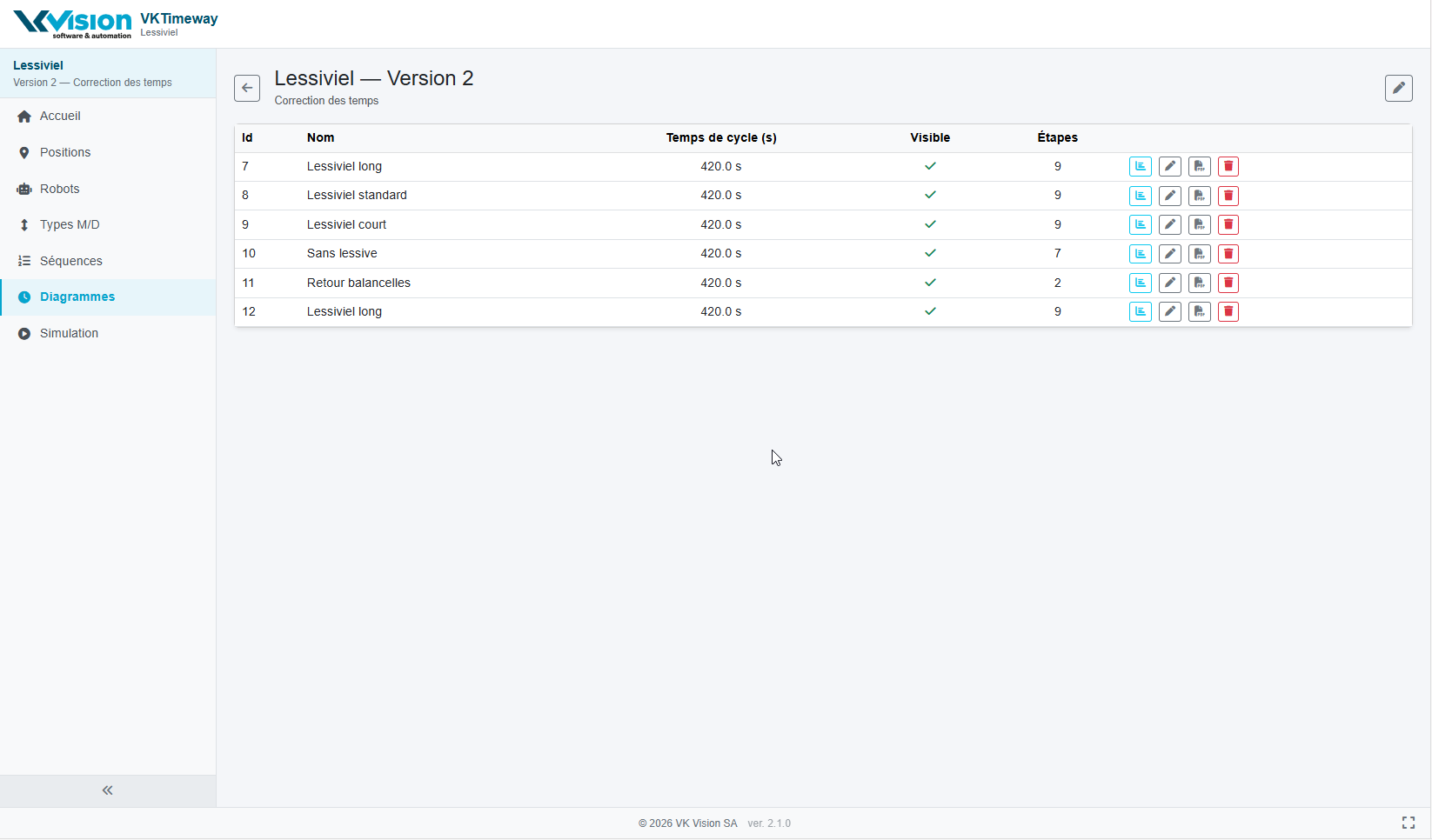Open Robots in the sidebar
The height and width of the screenshot is (840, 1432).
pos(59,189)
